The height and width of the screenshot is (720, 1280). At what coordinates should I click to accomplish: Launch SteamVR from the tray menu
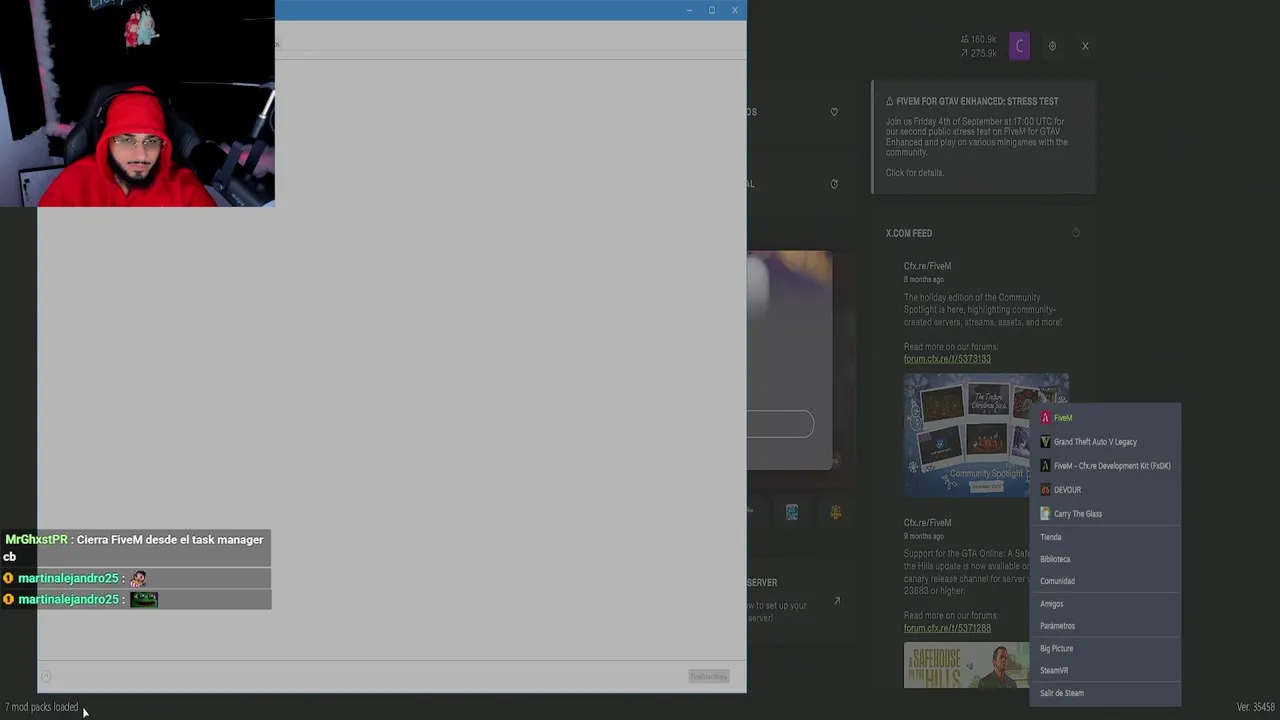point(1054,670)
